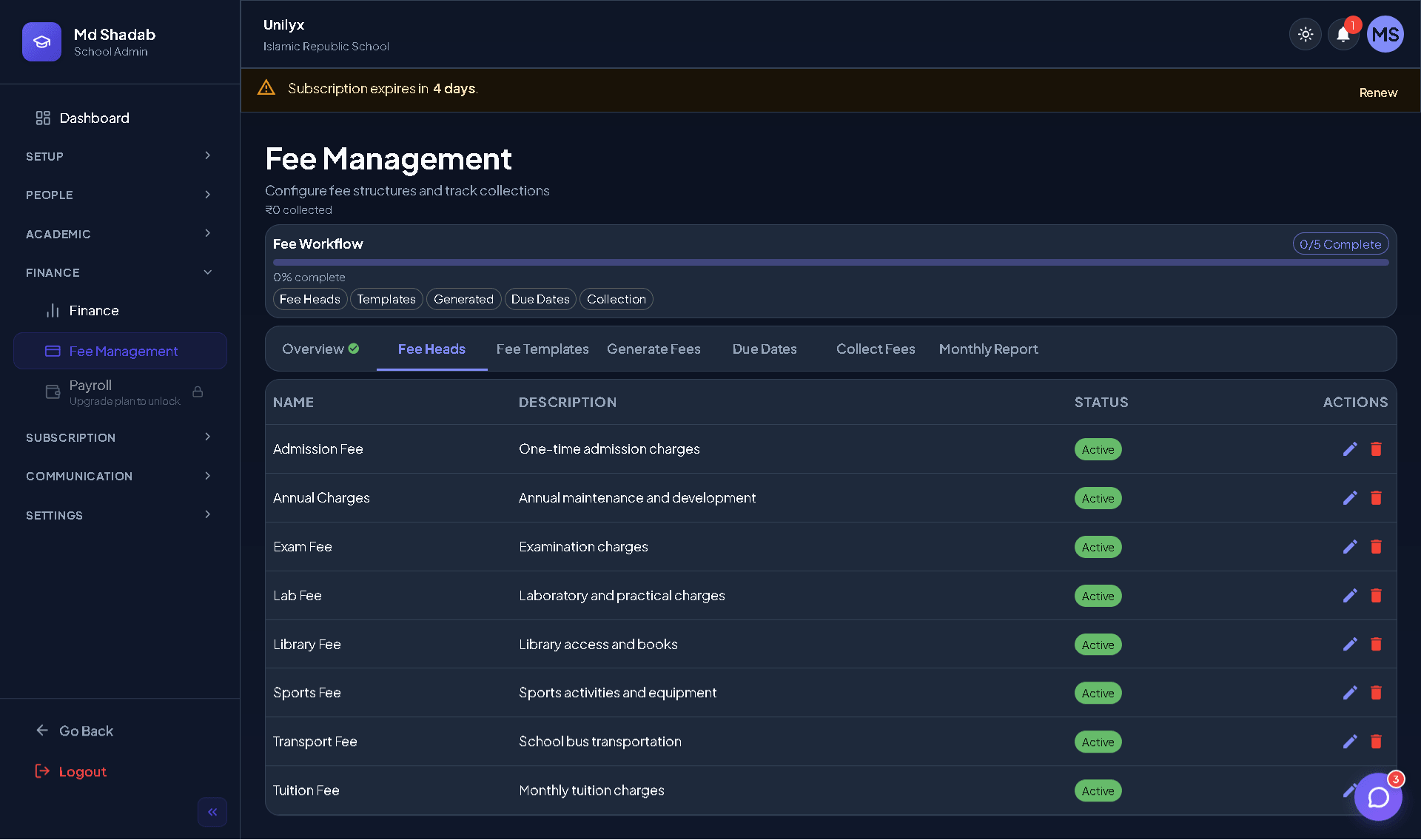Edit the Transport Fee head
Viewport: 1421px width, 840px height.
click(1350, 742)
